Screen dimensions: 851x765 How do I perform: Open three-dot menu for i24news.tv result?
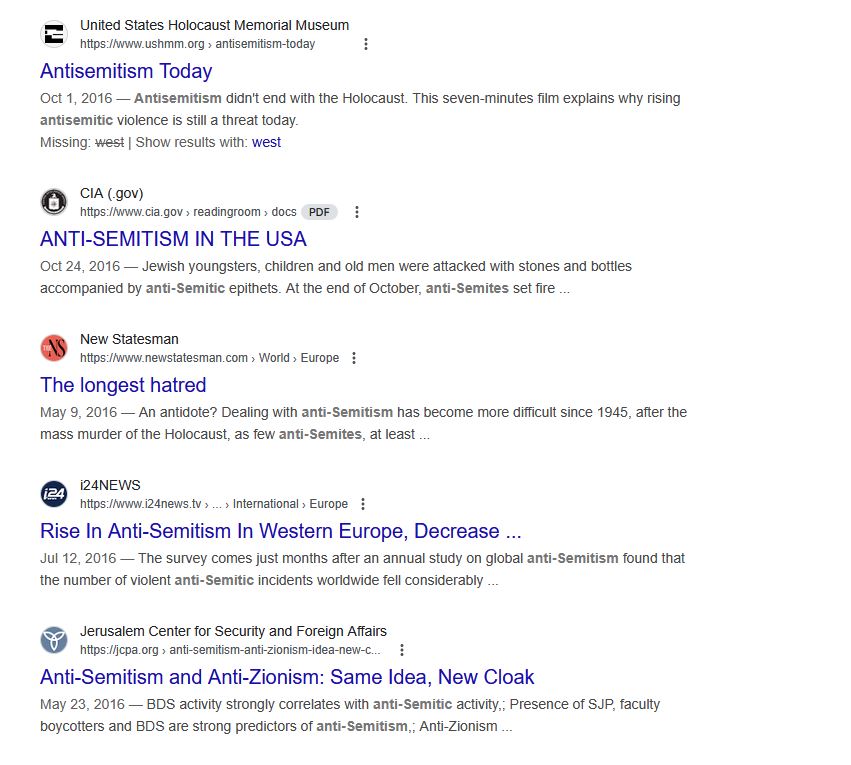point(363,504)
